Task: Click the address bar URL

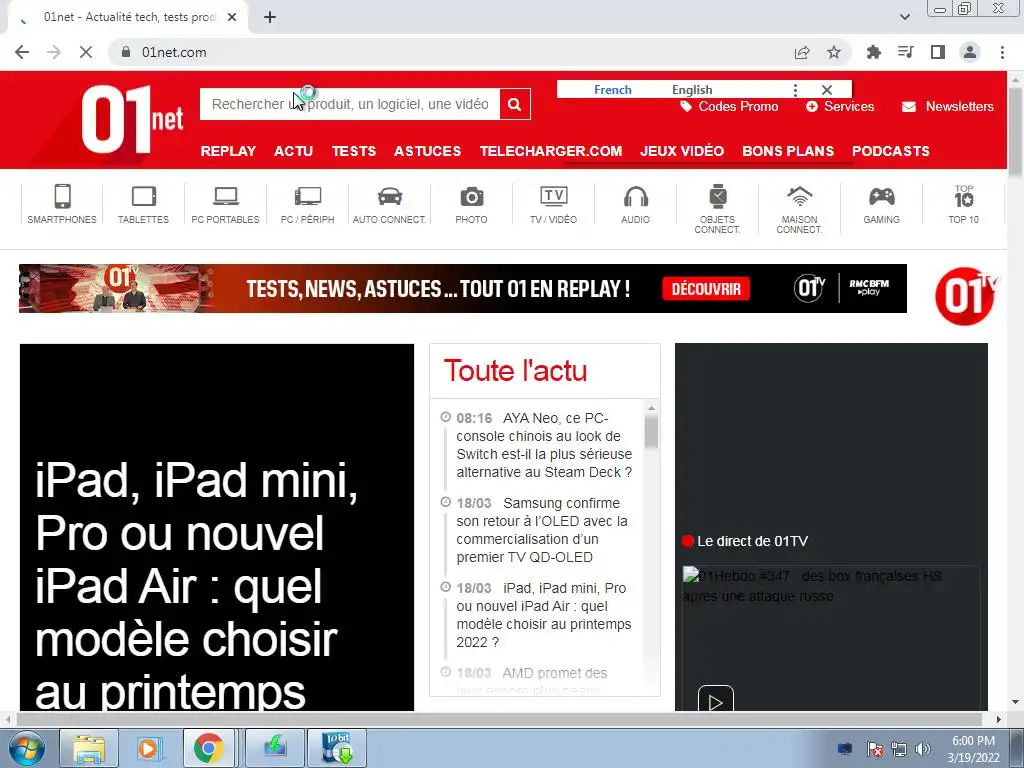Action: pyautogui.click(x=174, y=52)
